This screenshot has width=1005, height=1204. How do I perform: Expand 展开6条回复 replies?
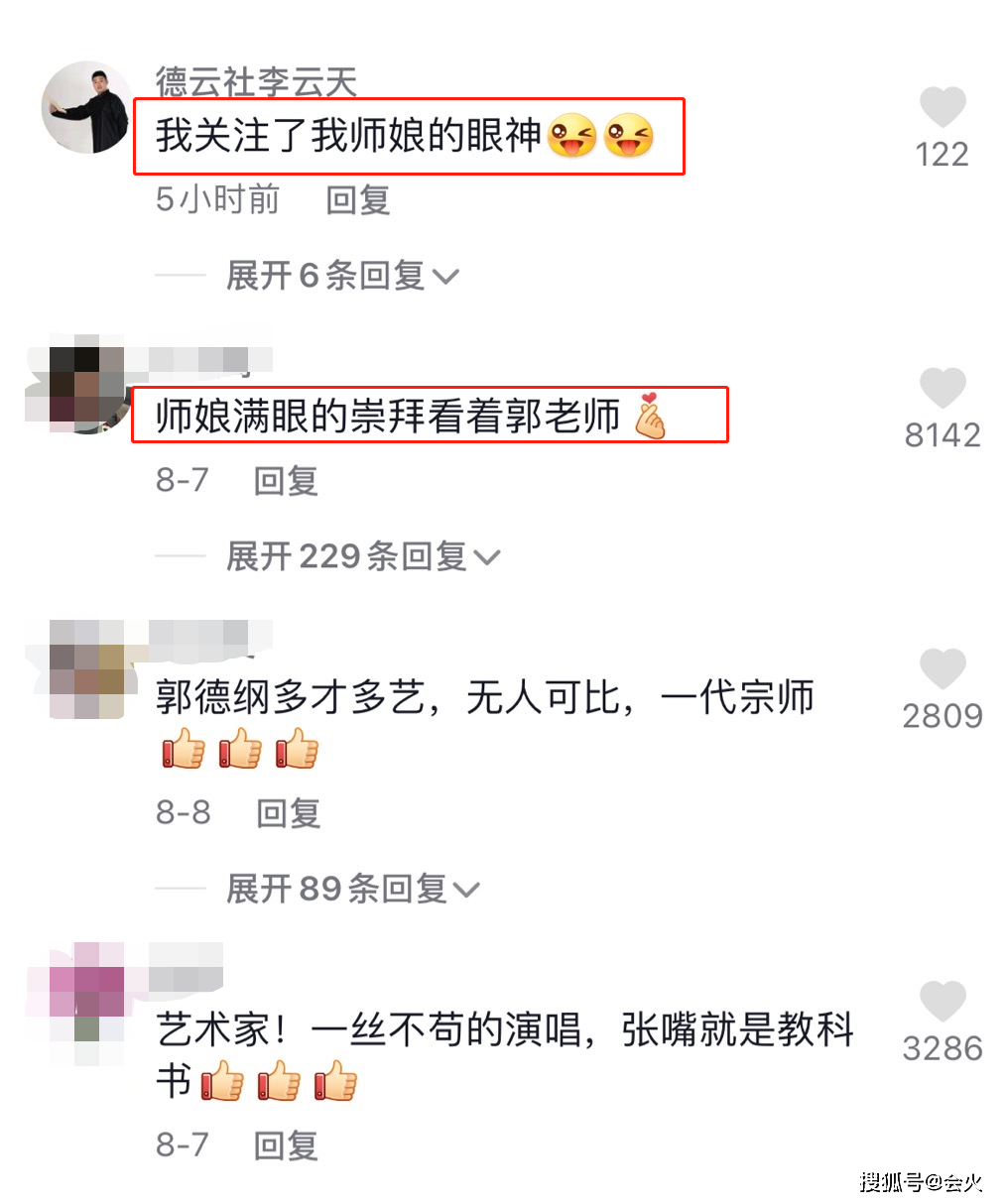[342, 275]
